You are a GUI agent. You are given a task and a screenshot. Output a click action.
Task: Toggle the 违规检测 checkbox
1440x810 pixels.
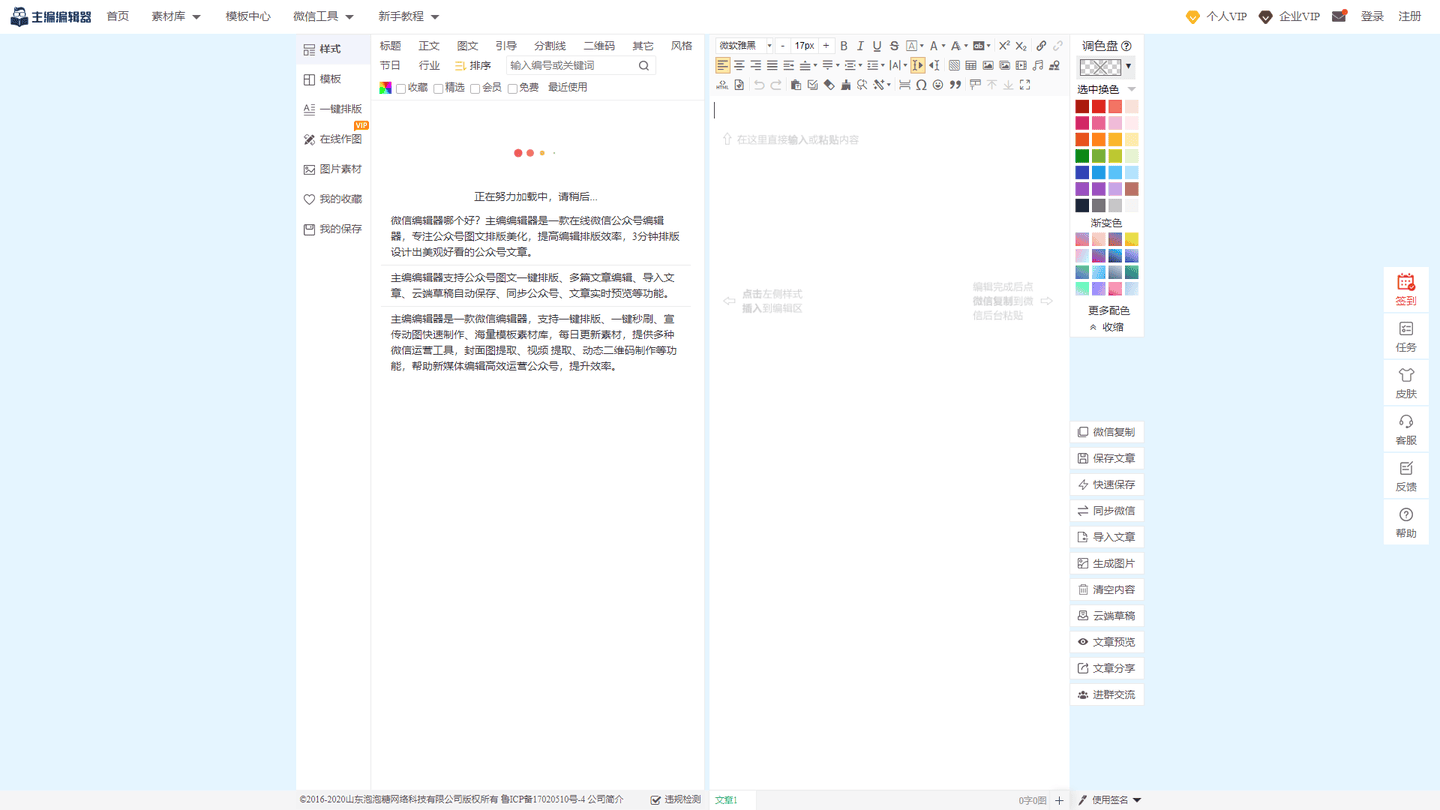coord(656,800)
